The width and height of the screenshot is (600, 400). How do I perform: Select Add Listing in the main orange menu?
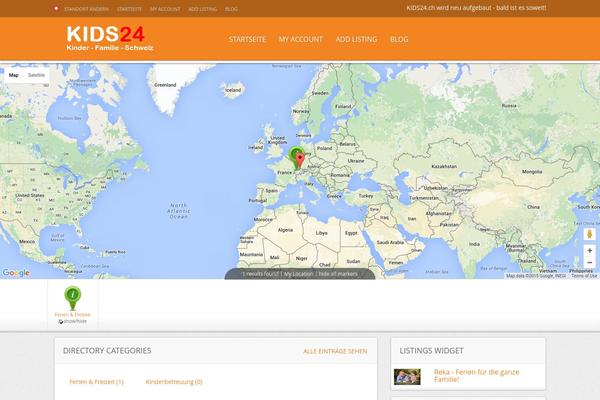point(356,39)
